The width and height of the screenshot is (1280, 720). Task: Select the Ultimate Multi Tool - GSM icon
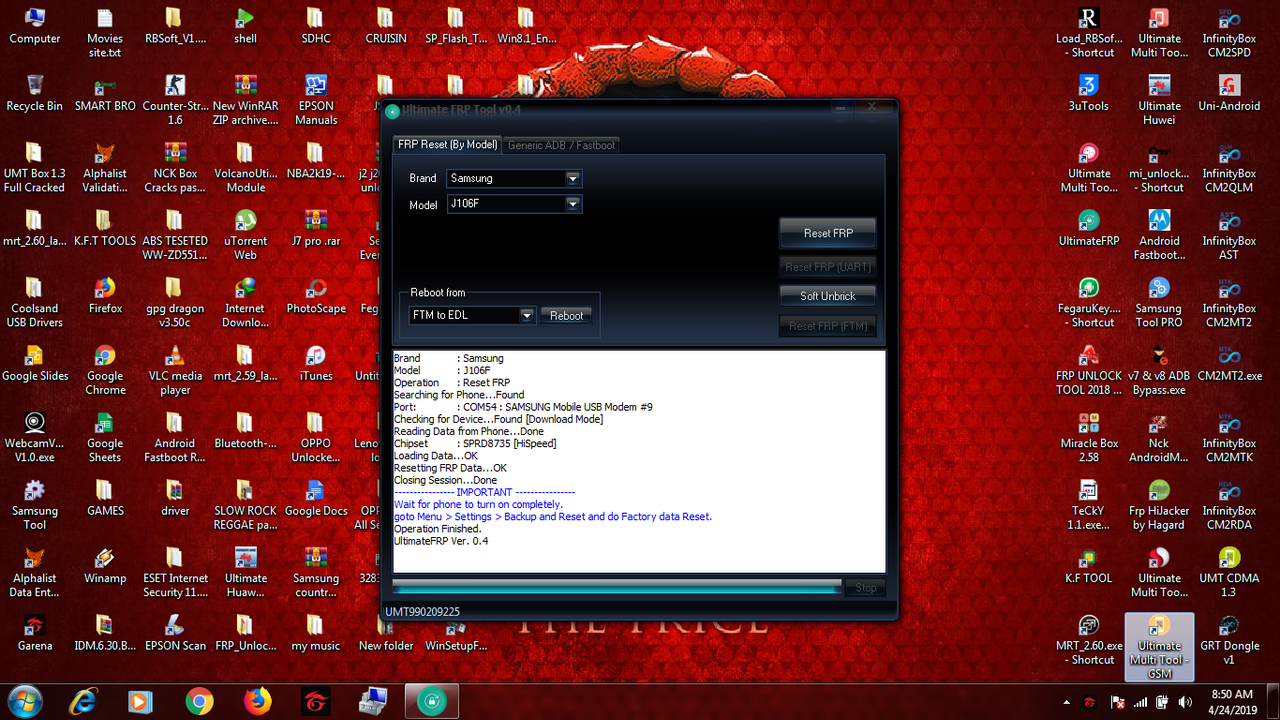pos(1159,646)
